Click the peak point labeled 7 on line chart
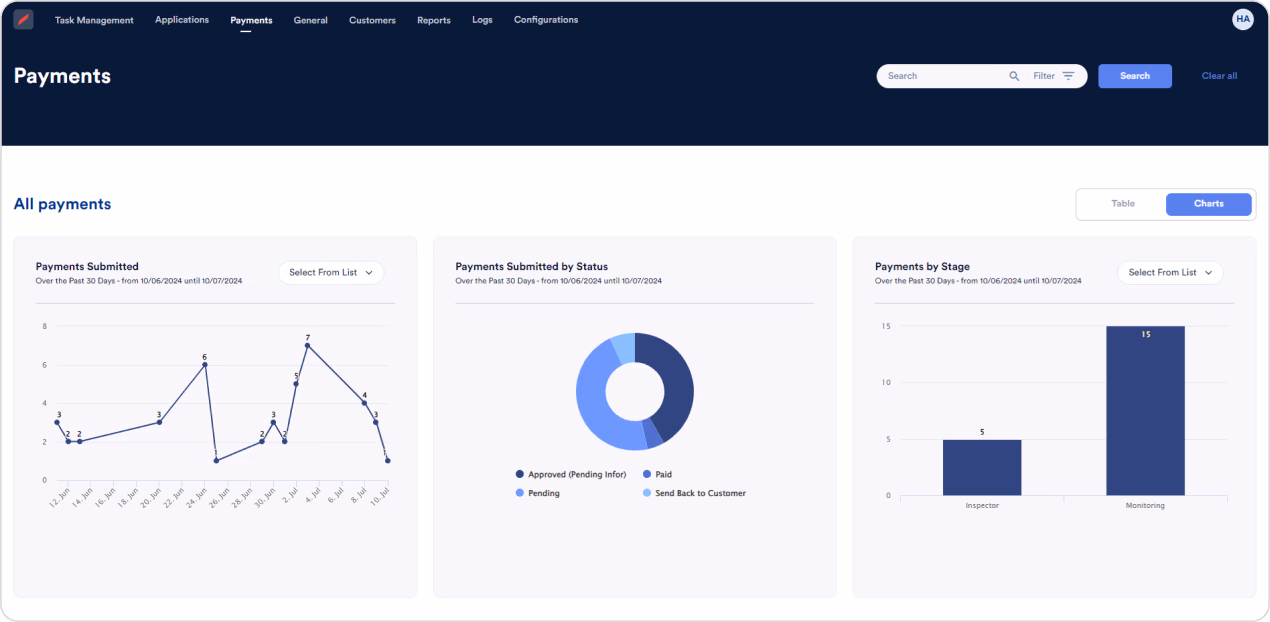This screenshot has width=1270, height=622. click(309, 345)
